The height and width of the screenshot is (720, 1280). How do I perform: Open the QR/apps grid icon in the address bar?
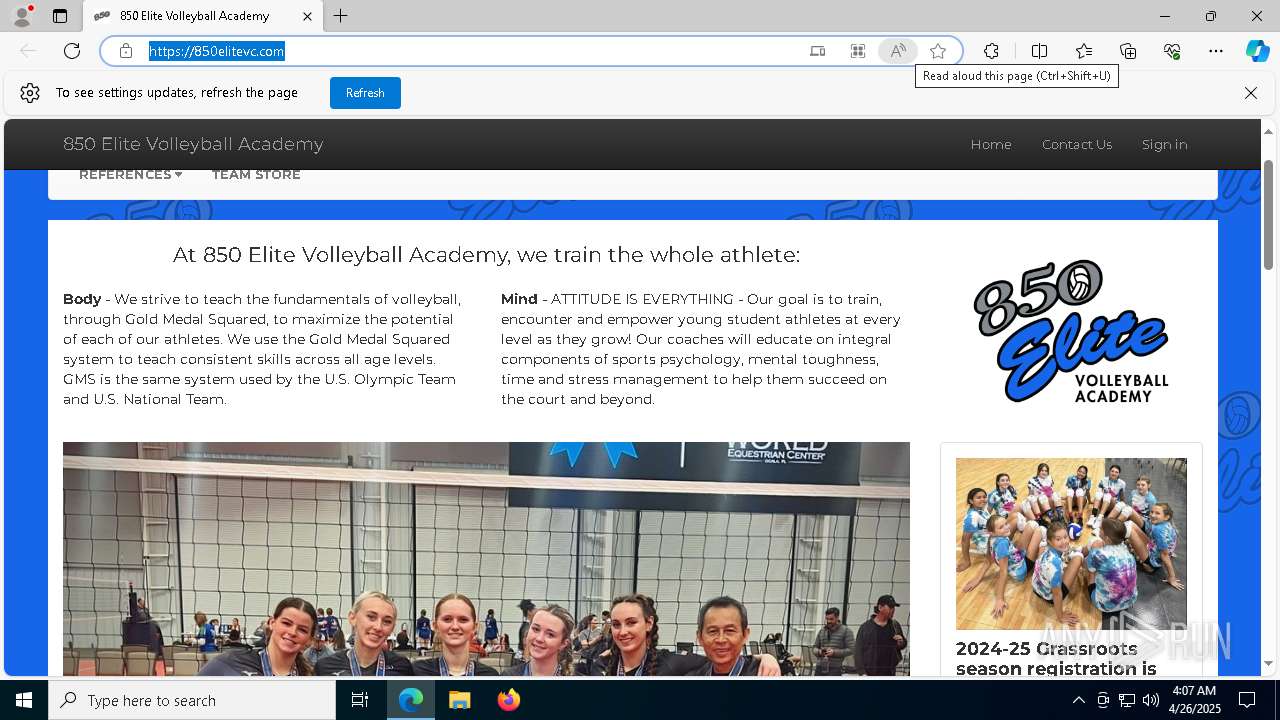(857, 51)
